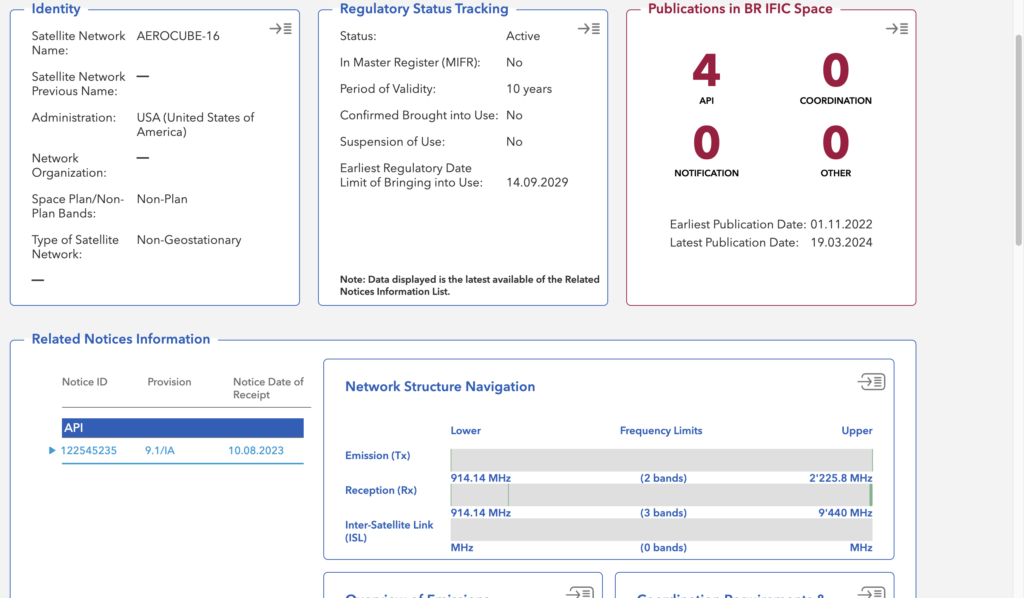This screenshot has height=598, width=1024.
Task: Click the Emission (Tx) frequency bar
Action: [662, 460]
